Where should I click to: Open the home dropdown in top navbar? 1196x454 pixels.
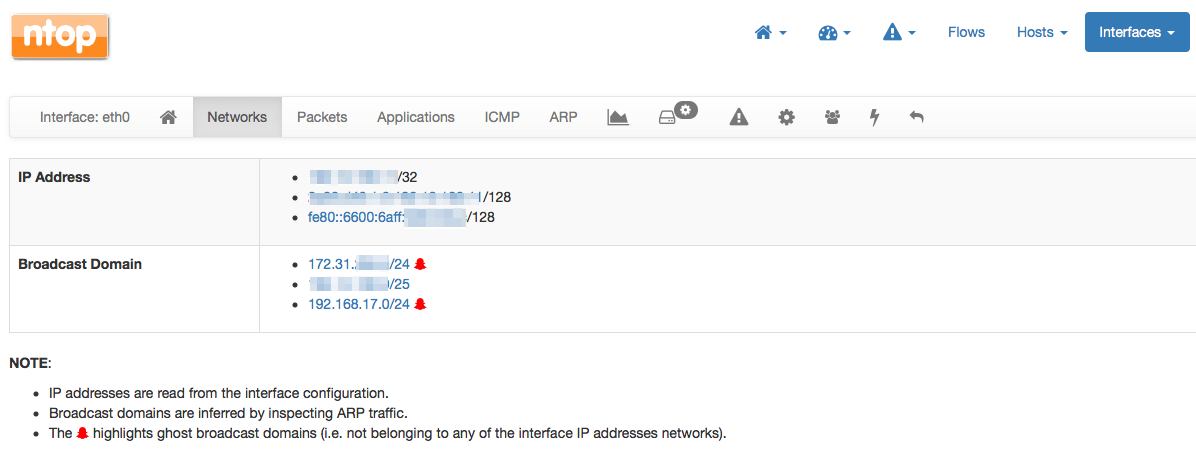click(770, 32)
